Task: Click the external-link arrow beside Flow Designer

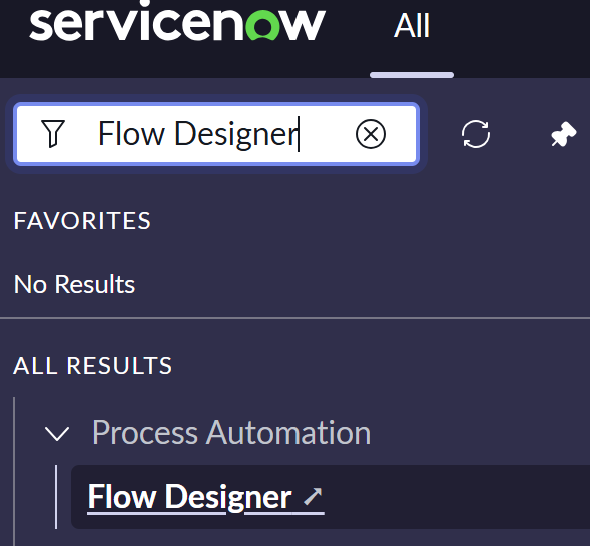Action: tap(313, 496)
